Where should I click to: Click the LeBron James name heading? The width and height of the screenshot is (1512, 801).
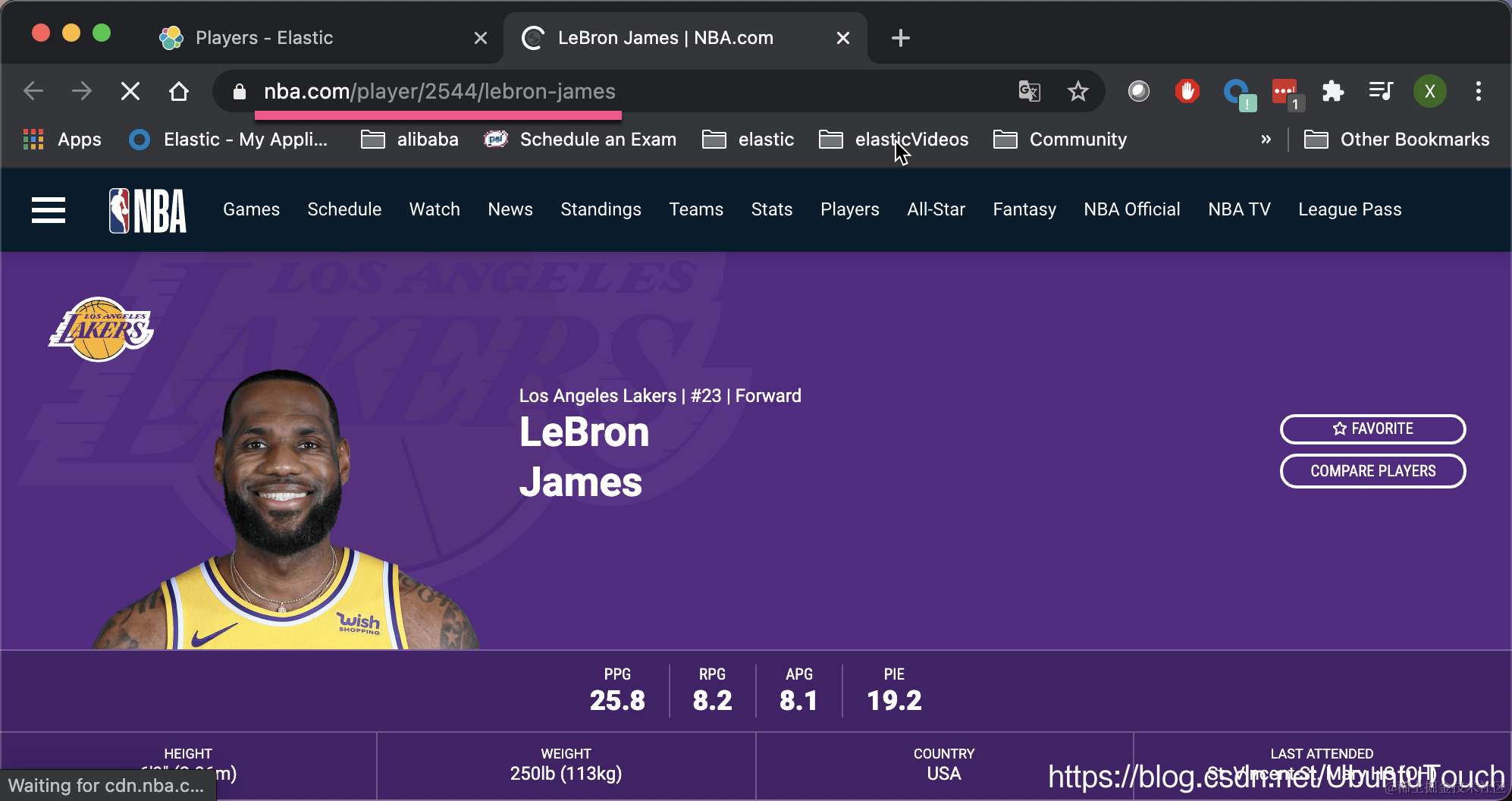pyautogui.click(x=584, y=457)
